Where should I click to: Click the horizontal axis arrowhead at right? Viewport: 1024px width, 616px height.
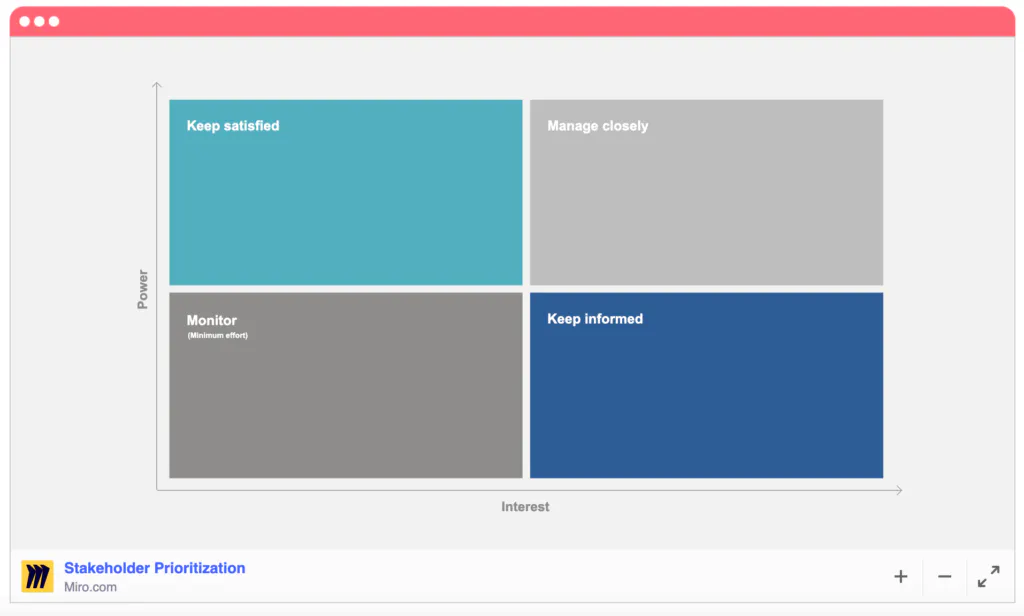coord(898,490)
